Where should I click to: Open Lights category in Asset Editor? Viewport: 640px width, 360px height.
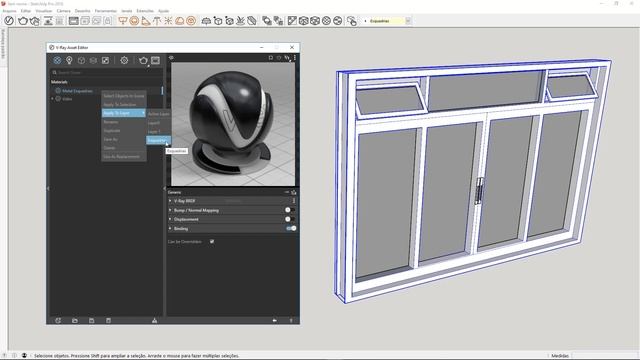69,60
